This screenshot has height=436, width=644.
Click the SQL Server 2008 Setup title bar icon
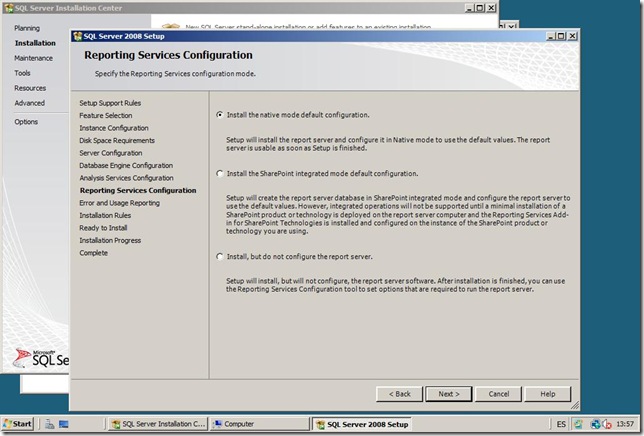coord(77,36)
